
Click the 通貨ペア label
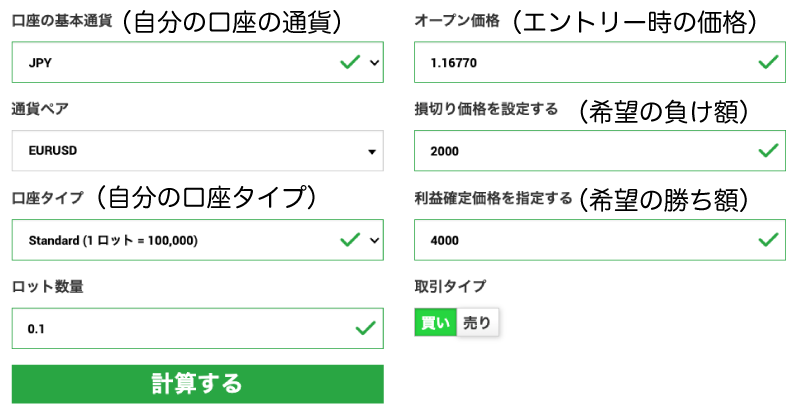(x=40, y=109)
